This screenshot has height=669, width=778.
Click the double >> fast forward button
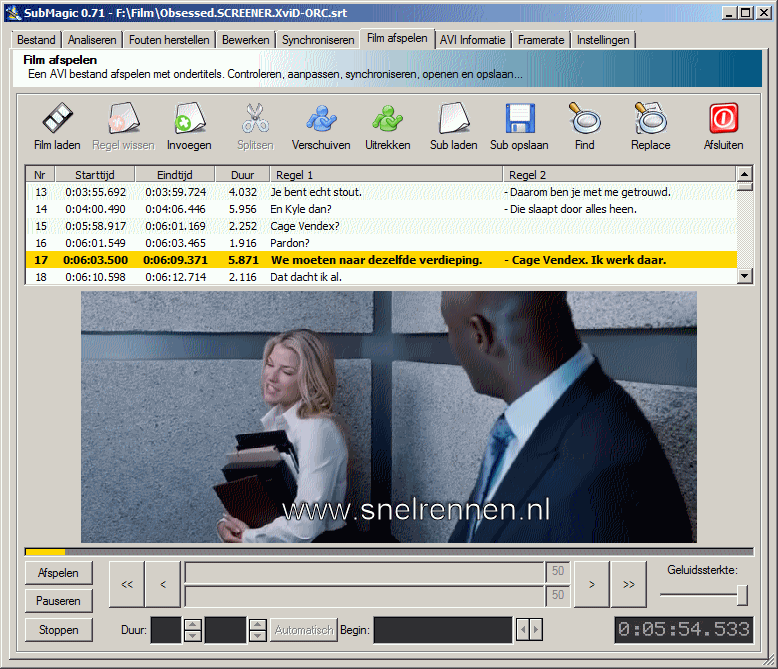[x=629, y=584]
